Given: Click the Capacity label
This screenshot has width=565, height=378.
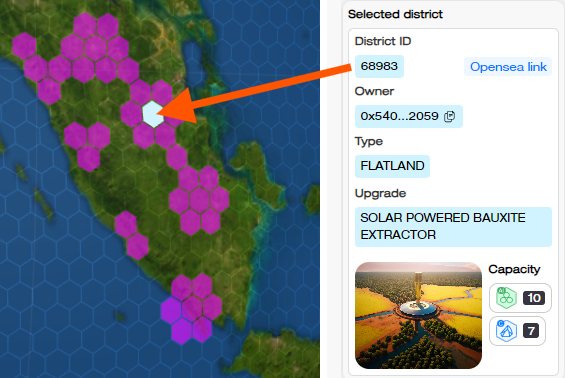Looking at the screenshot, I should click(514, 269).
